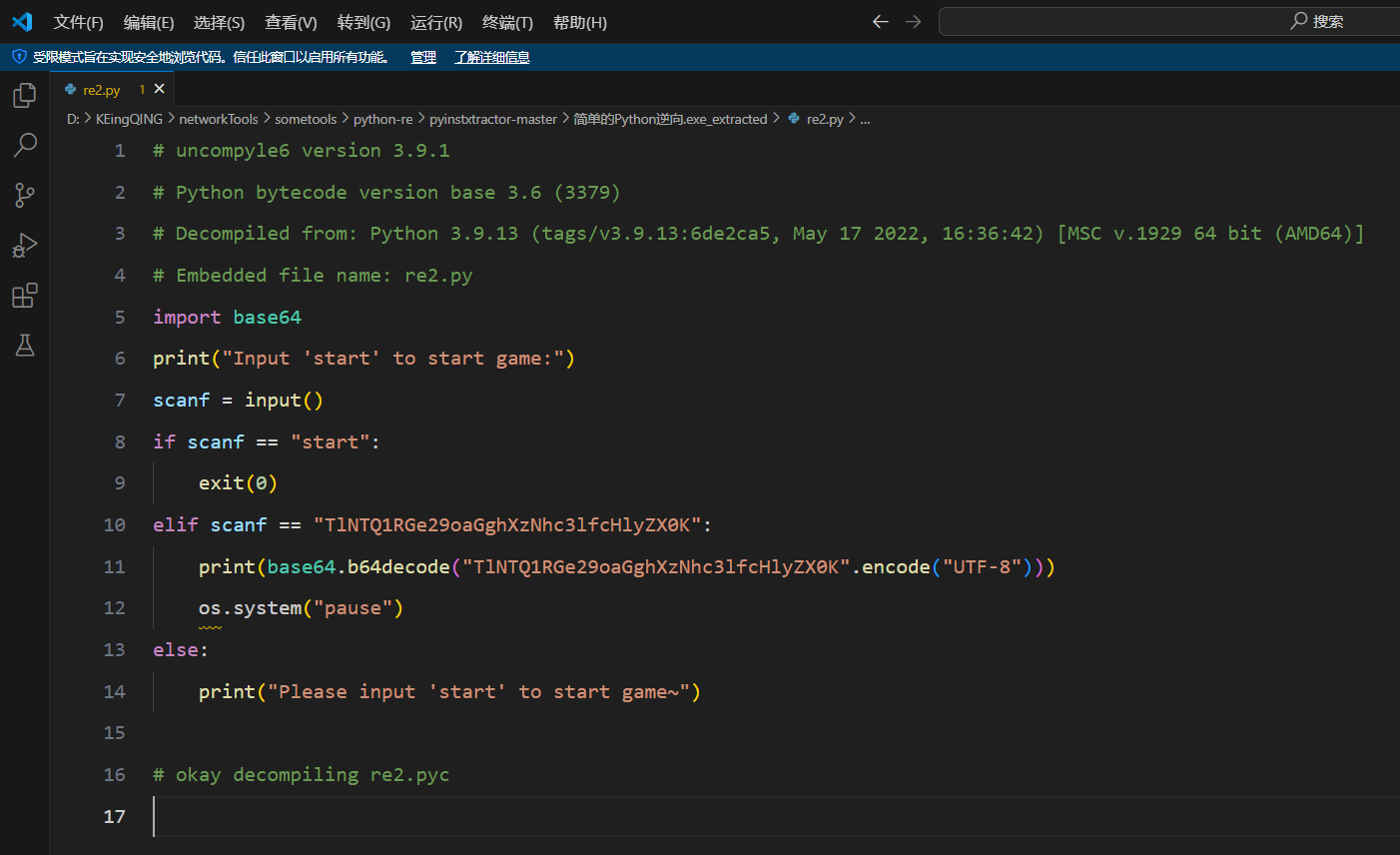Click the restricted mode shield icon
1400x855 pixels.
pyautogui.click(x=18, y=57)
